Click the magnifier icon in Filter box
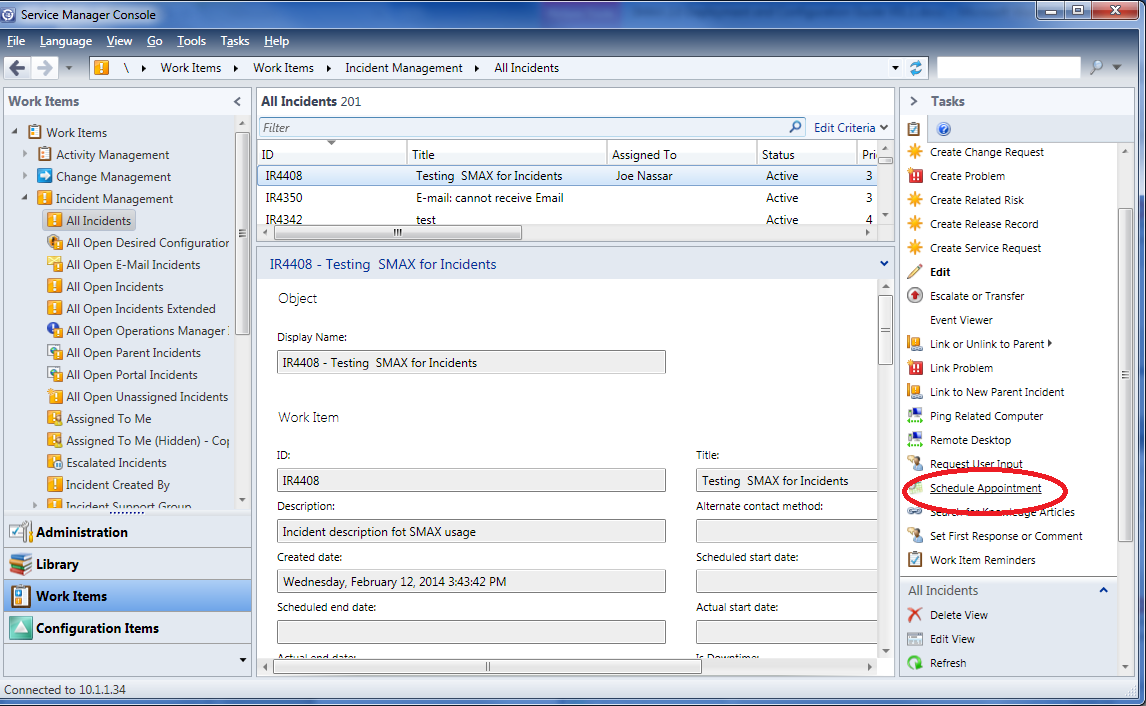The width and height of the screenshot is (1146, 706). pos(795,127)
